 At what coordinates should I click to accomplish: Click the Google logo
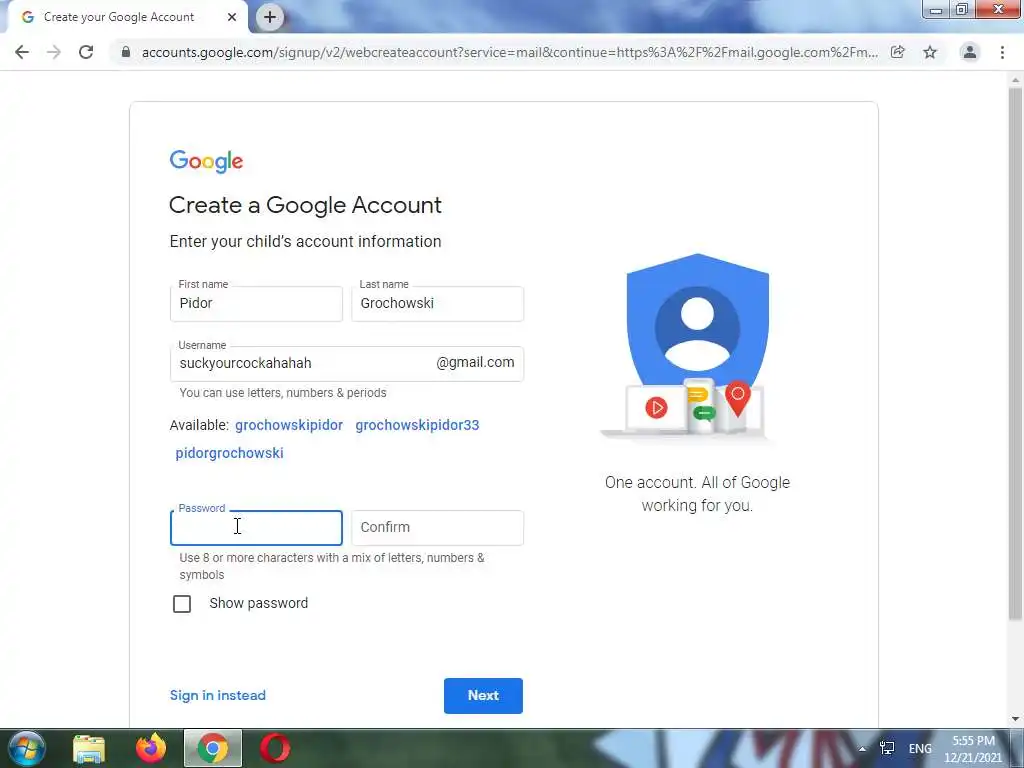click(x=206, y=161)
